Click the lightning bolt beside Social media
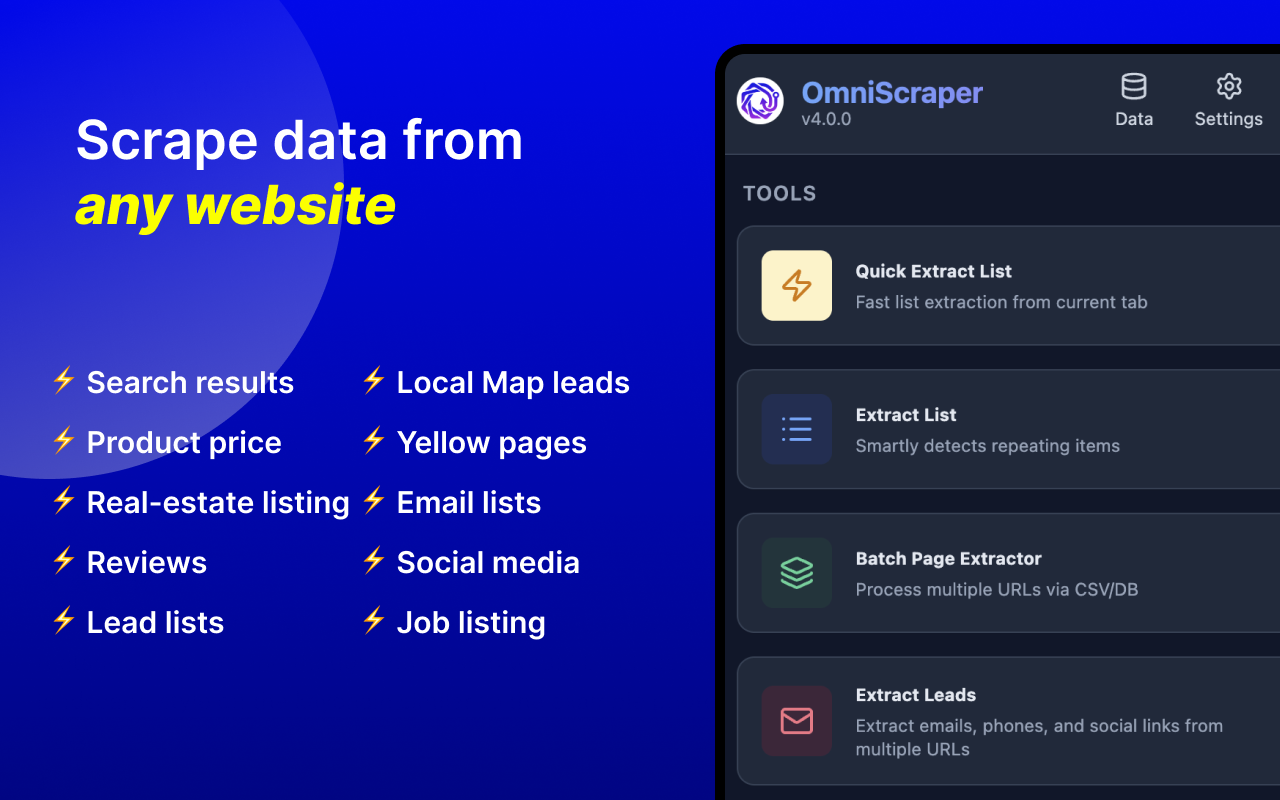 (x=374, y=561)
